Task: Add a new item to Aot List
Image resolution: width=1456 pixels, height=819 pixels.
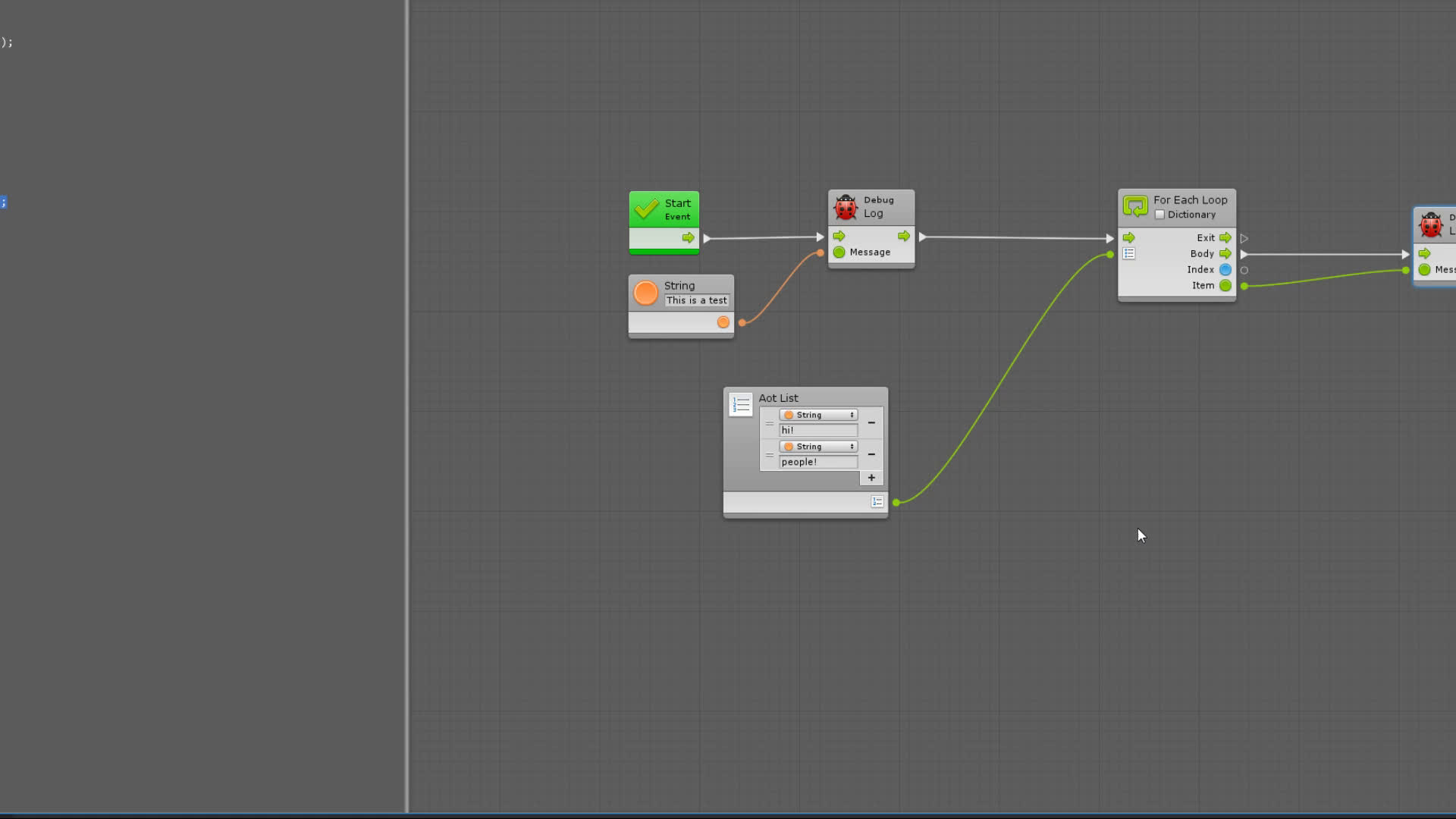Action: (x=871, y=478)
